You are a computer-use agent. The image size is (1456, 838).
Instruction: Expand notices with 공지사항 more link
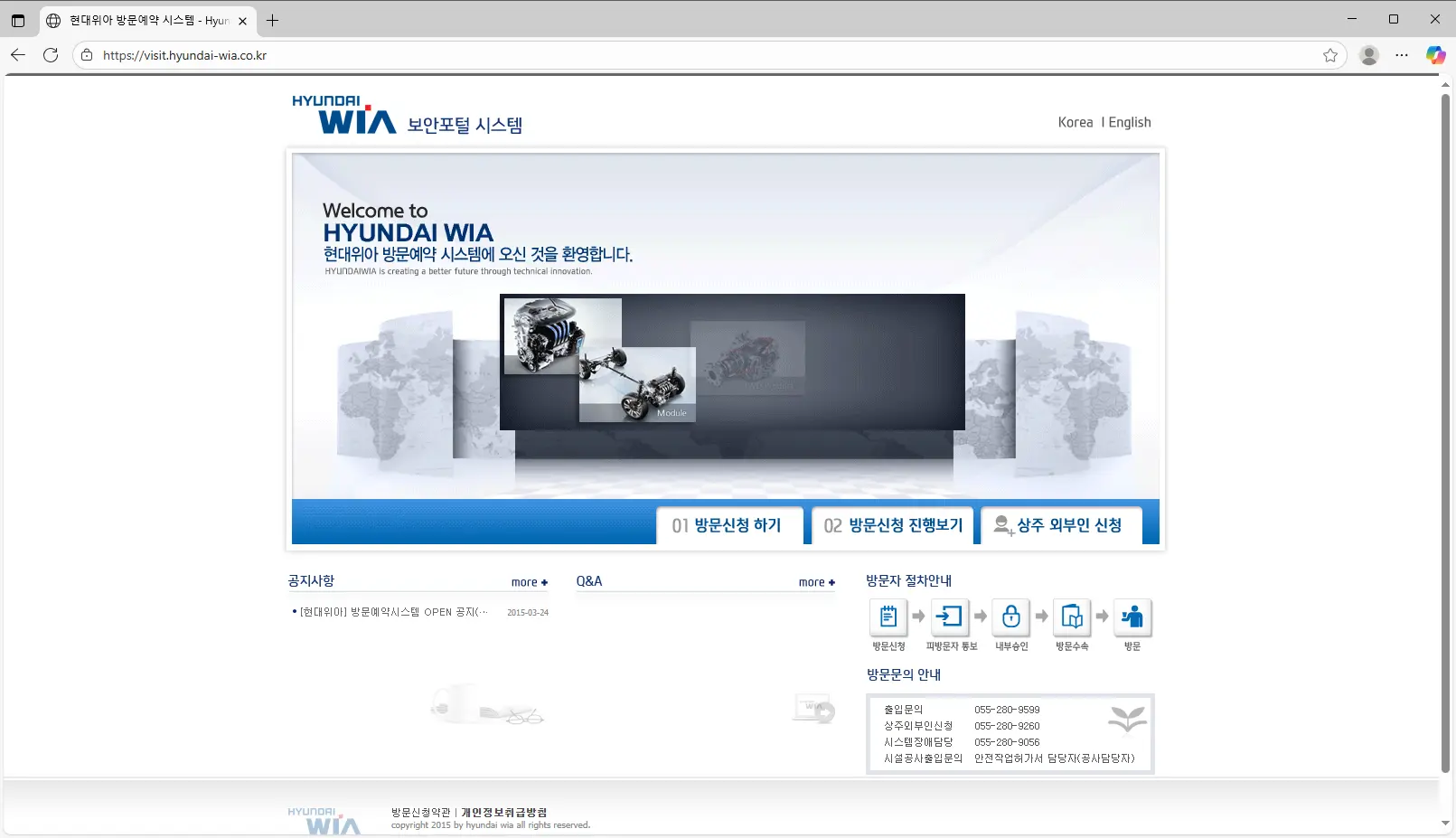point(529,582)
